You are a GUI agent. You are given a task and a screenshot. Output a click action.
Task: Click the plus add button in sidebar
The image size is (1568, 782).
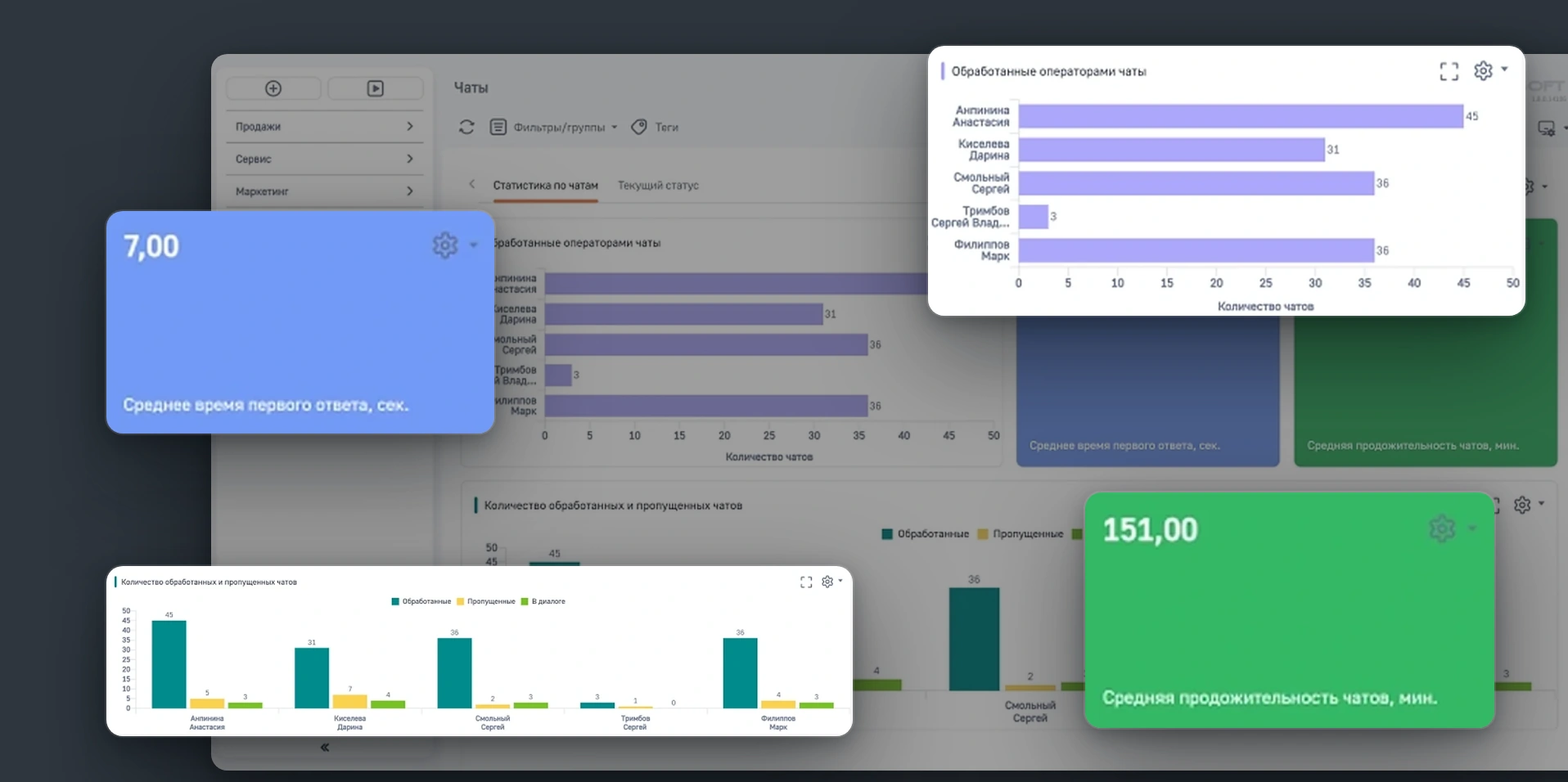click(x=273, y=88)
